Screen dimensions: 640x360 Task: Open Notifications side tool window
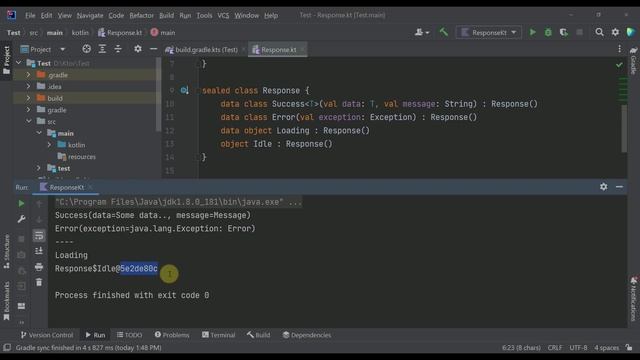click(633, 299)
